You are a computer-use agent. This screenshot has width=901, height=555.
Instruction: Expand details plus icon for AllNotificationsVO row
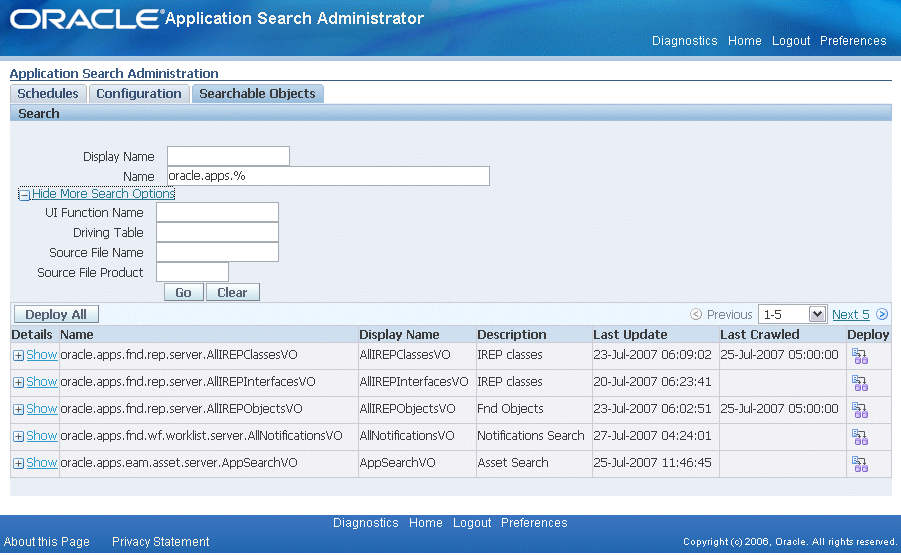pyautogui.click(x=18, y=437)
